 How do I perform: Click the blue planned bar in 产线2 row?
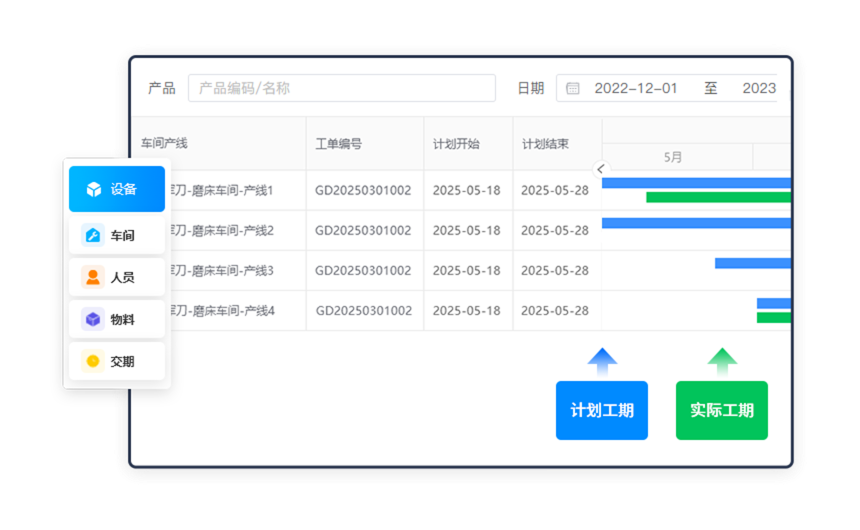697,223
